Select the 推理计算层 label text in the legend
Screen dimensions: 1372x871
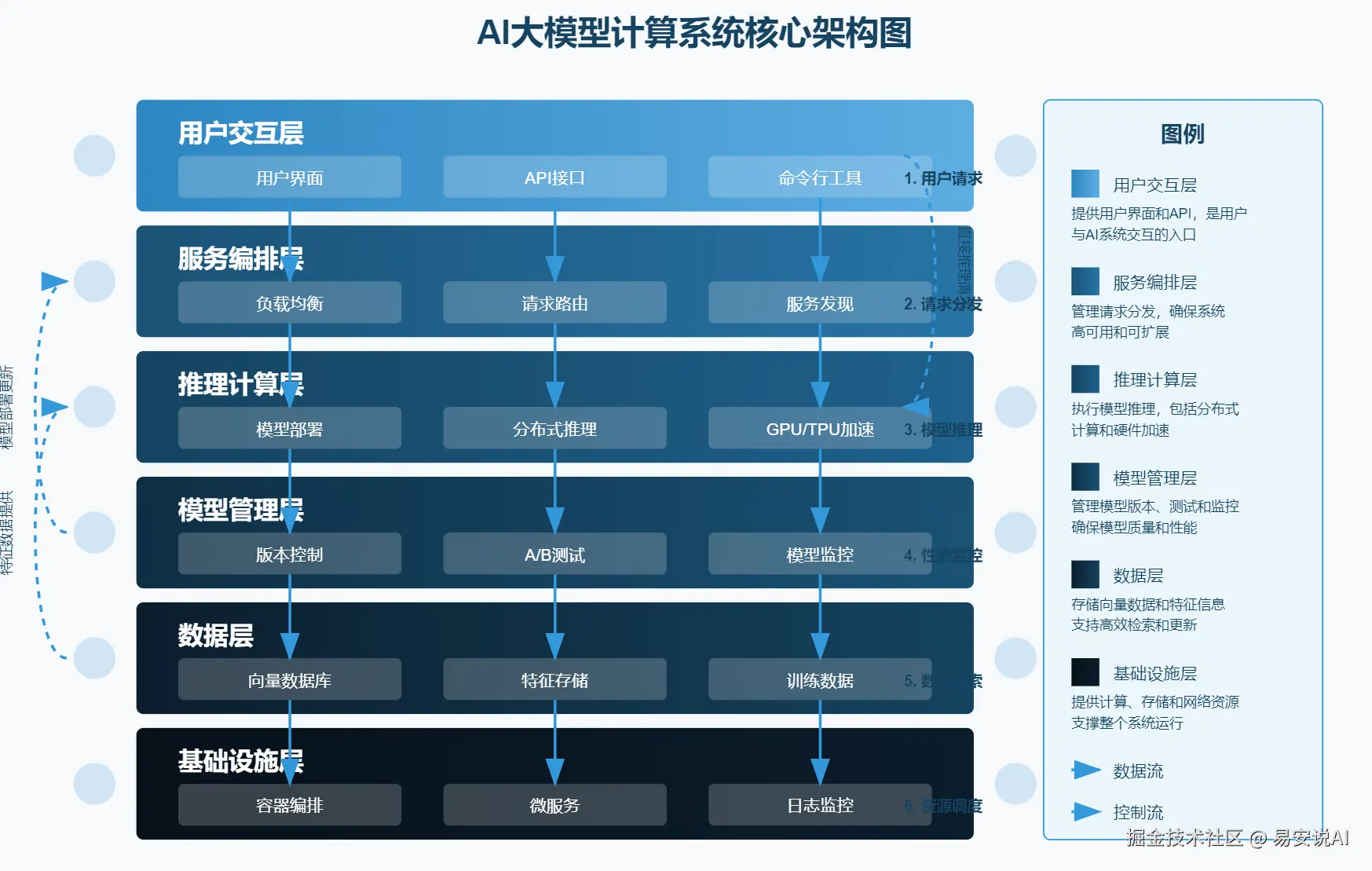[x=1155, y=380]
